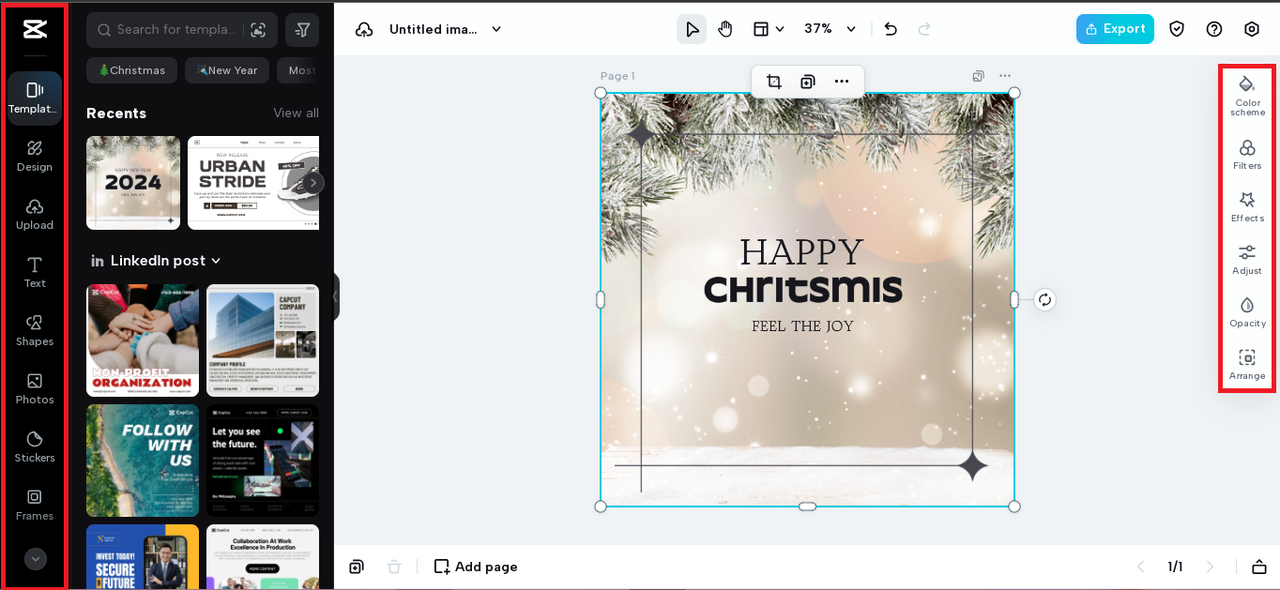Choose the Follow With Us template
The image size is (1280, 590).
[142, 460]
